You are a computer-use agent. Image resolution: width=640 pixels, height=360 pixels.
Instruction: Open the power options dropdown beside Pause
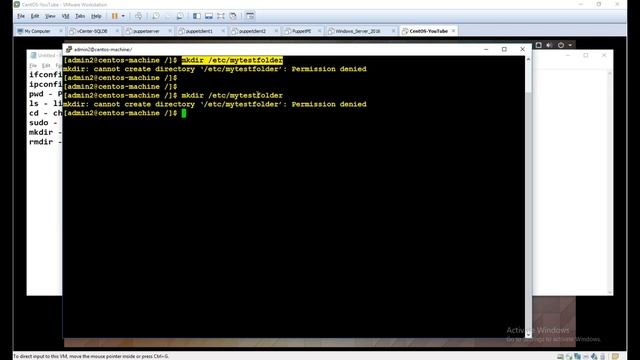pos(123,16)
